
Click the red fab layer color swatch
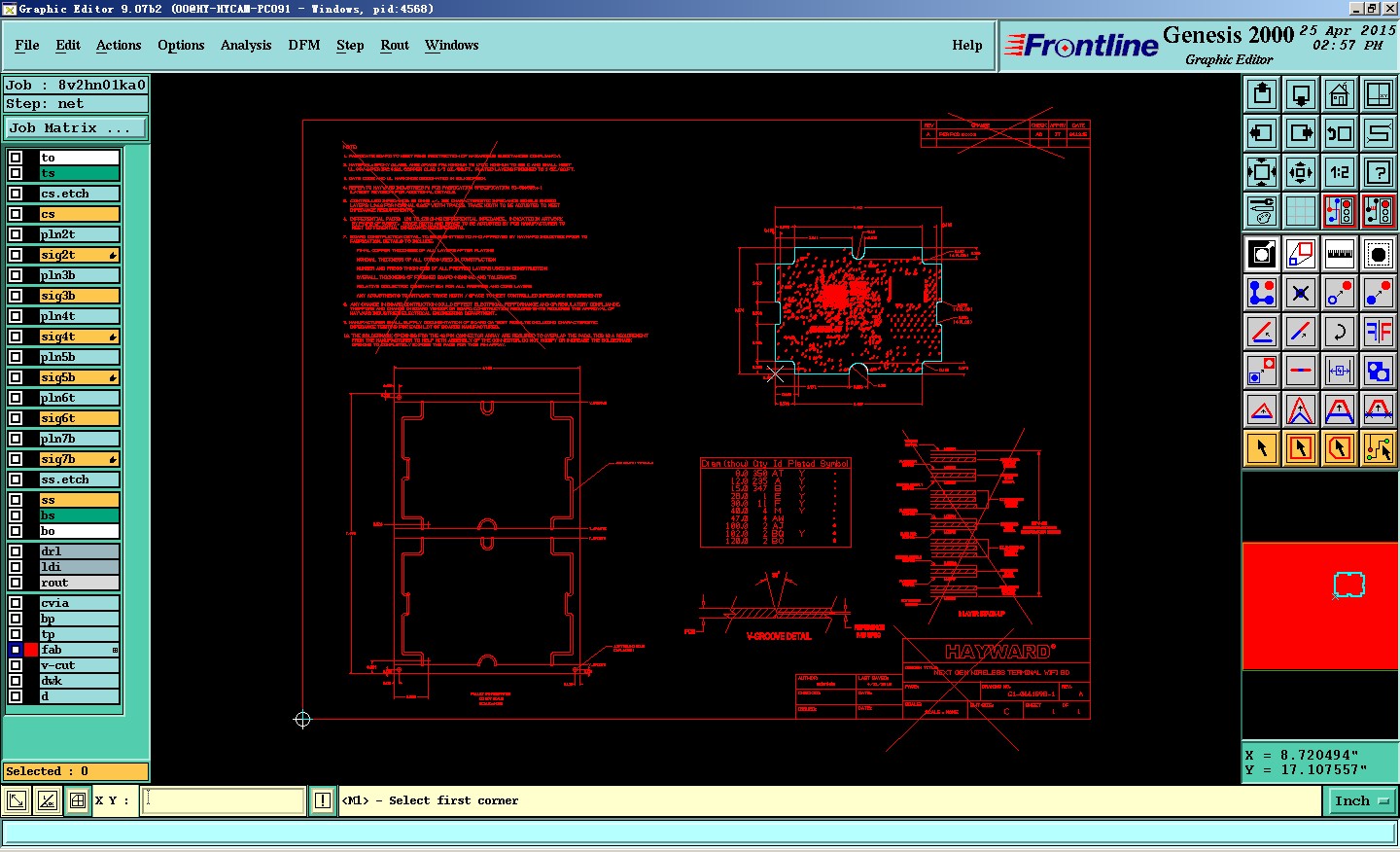click(x=31, y=650)
